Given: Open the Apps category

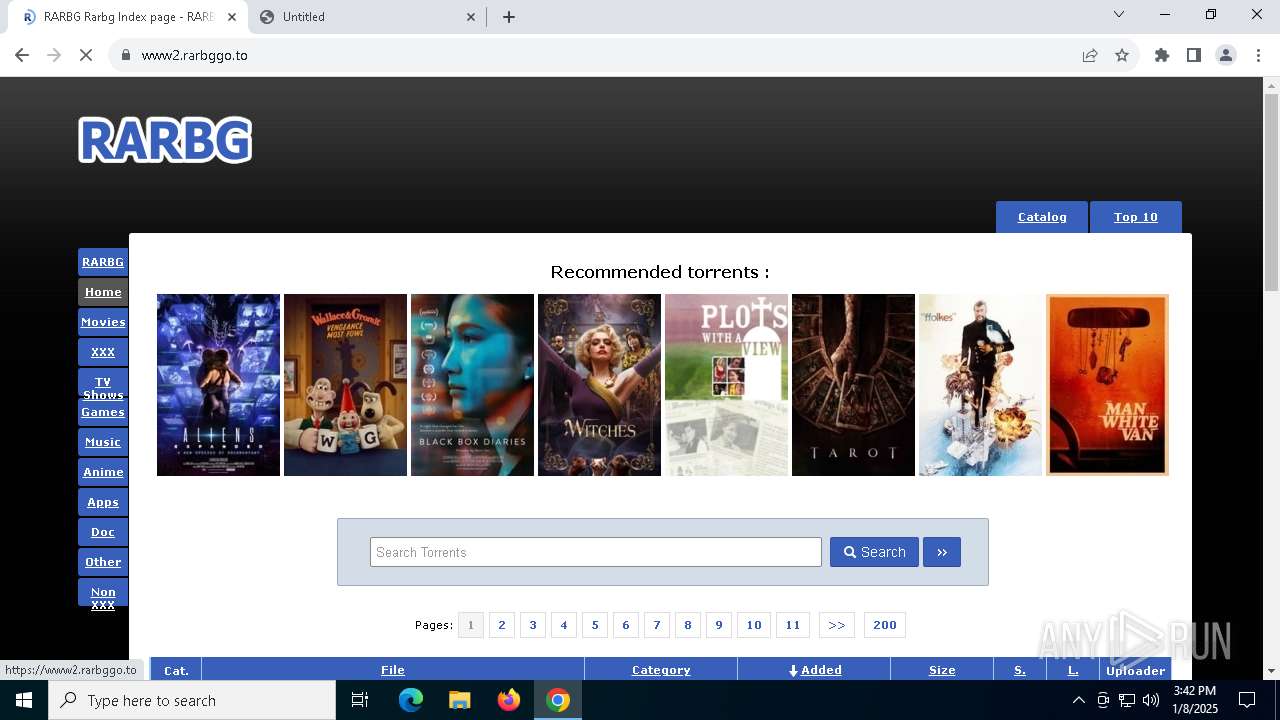Looking at the screenshot, I should (x=103, y=502).
